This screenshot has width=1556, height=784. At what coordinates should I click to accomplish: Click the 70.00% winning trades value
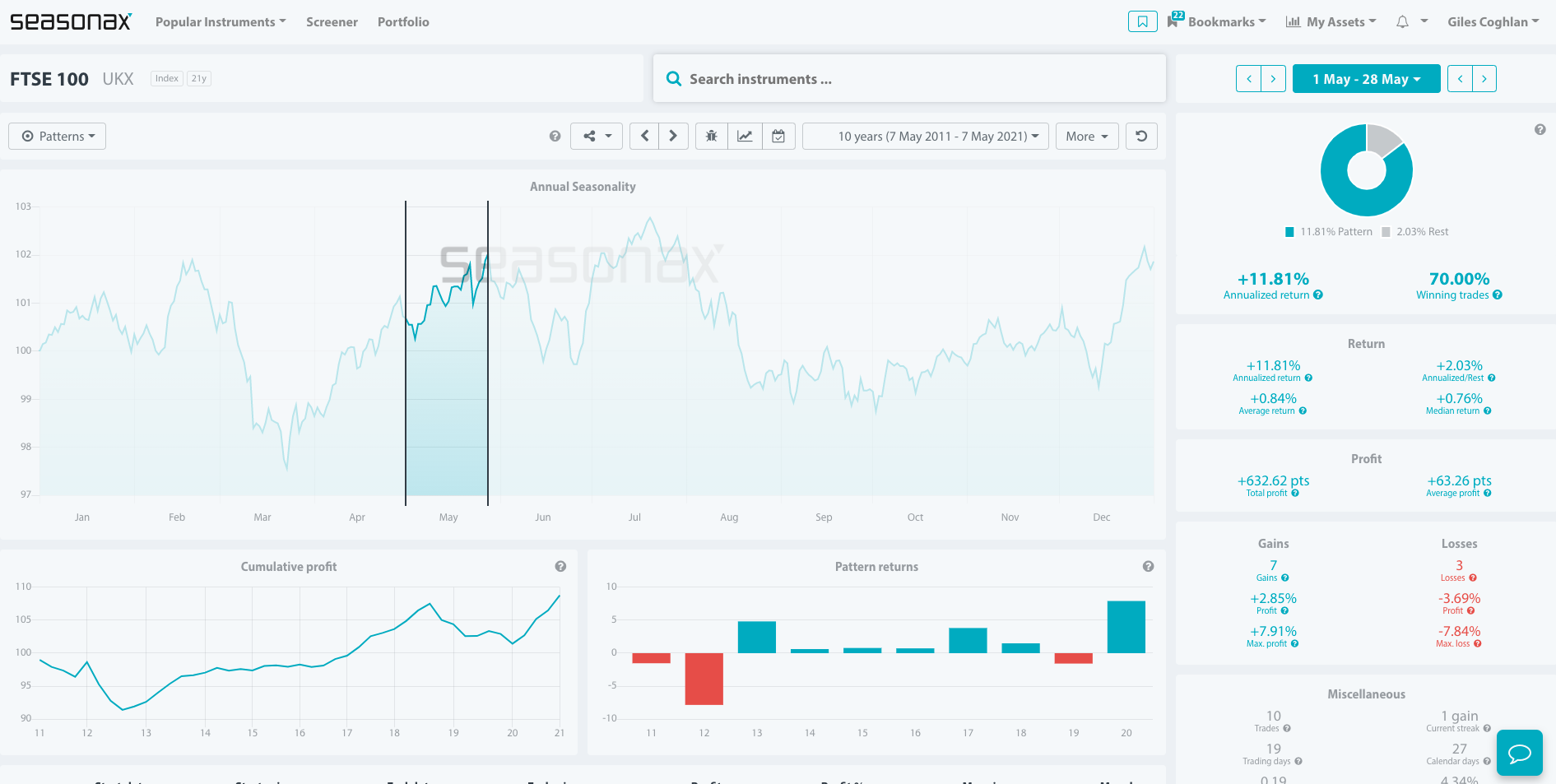tap(1459, 279)
